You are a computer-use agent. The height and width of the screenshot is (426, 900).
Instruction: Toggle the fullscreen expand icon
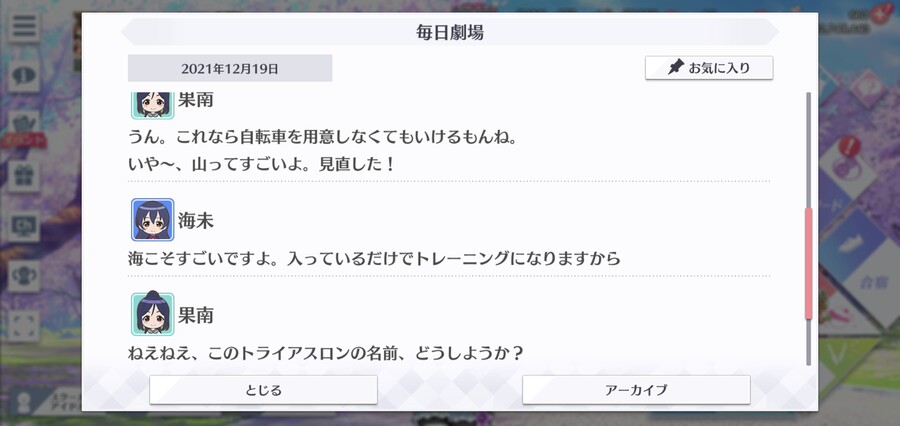click(x=24, y=326)
